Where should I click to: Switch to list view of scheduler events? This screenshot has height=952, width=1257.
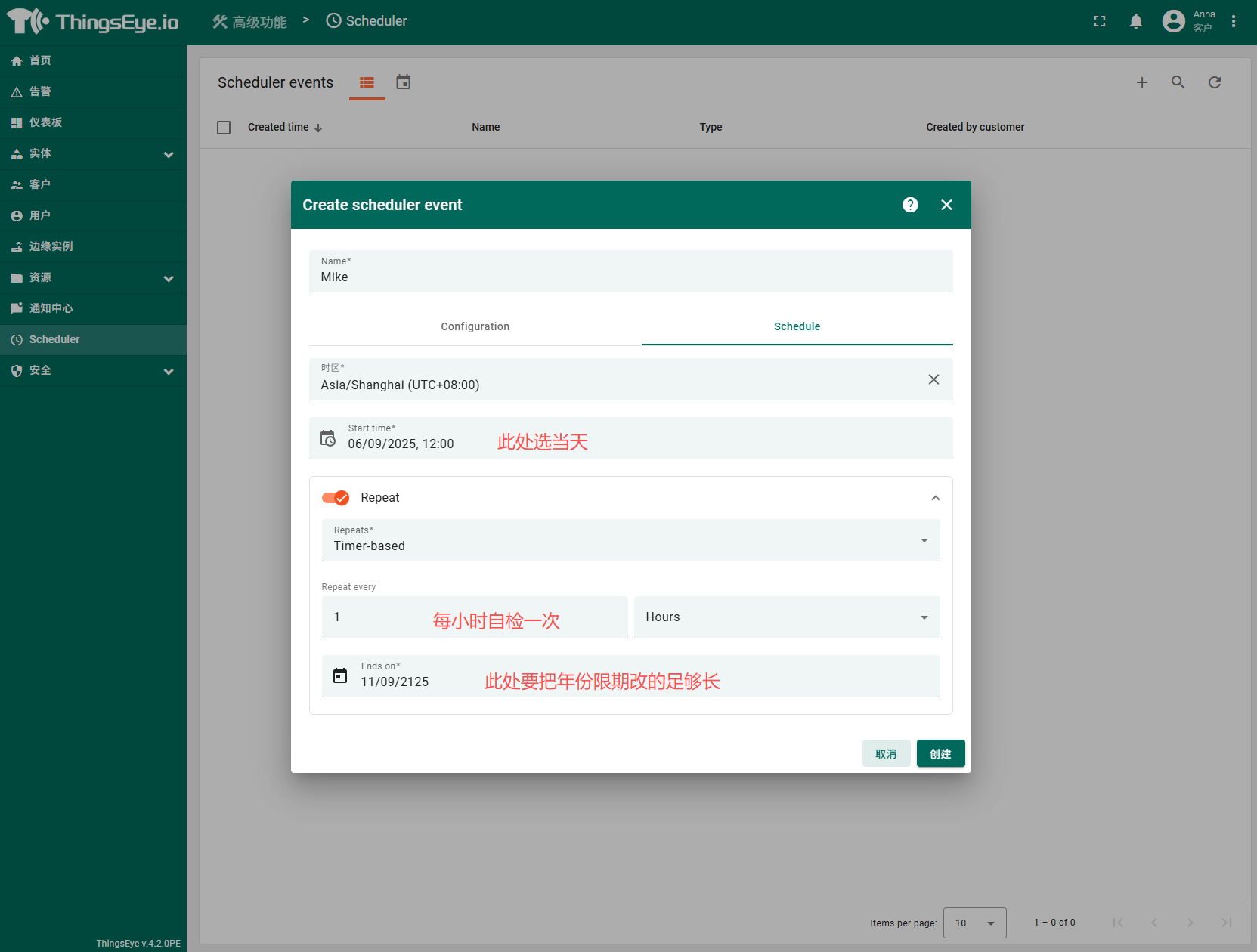click(x=367, y=82)
